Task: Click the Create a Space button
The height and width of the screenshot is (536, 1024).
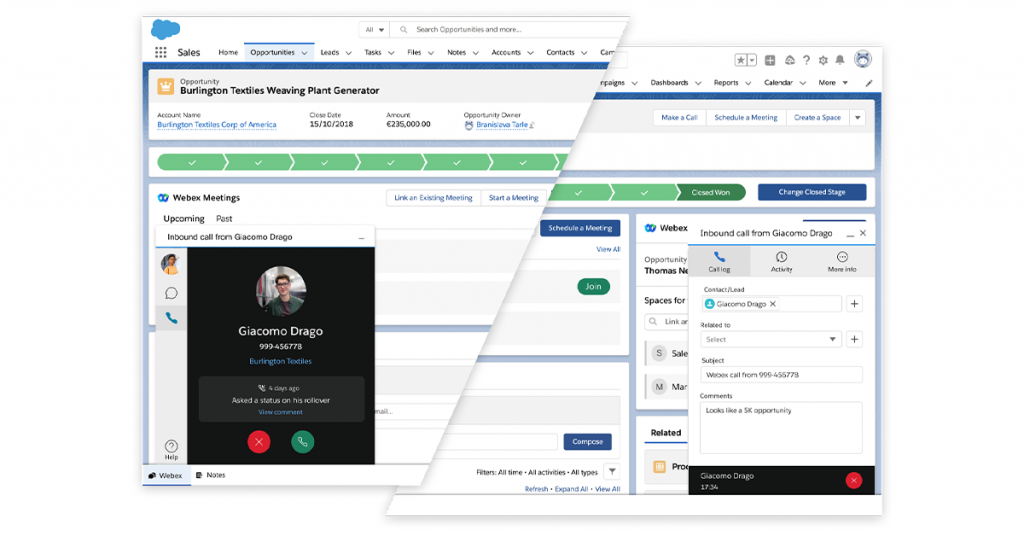Action: pos(817,118)
